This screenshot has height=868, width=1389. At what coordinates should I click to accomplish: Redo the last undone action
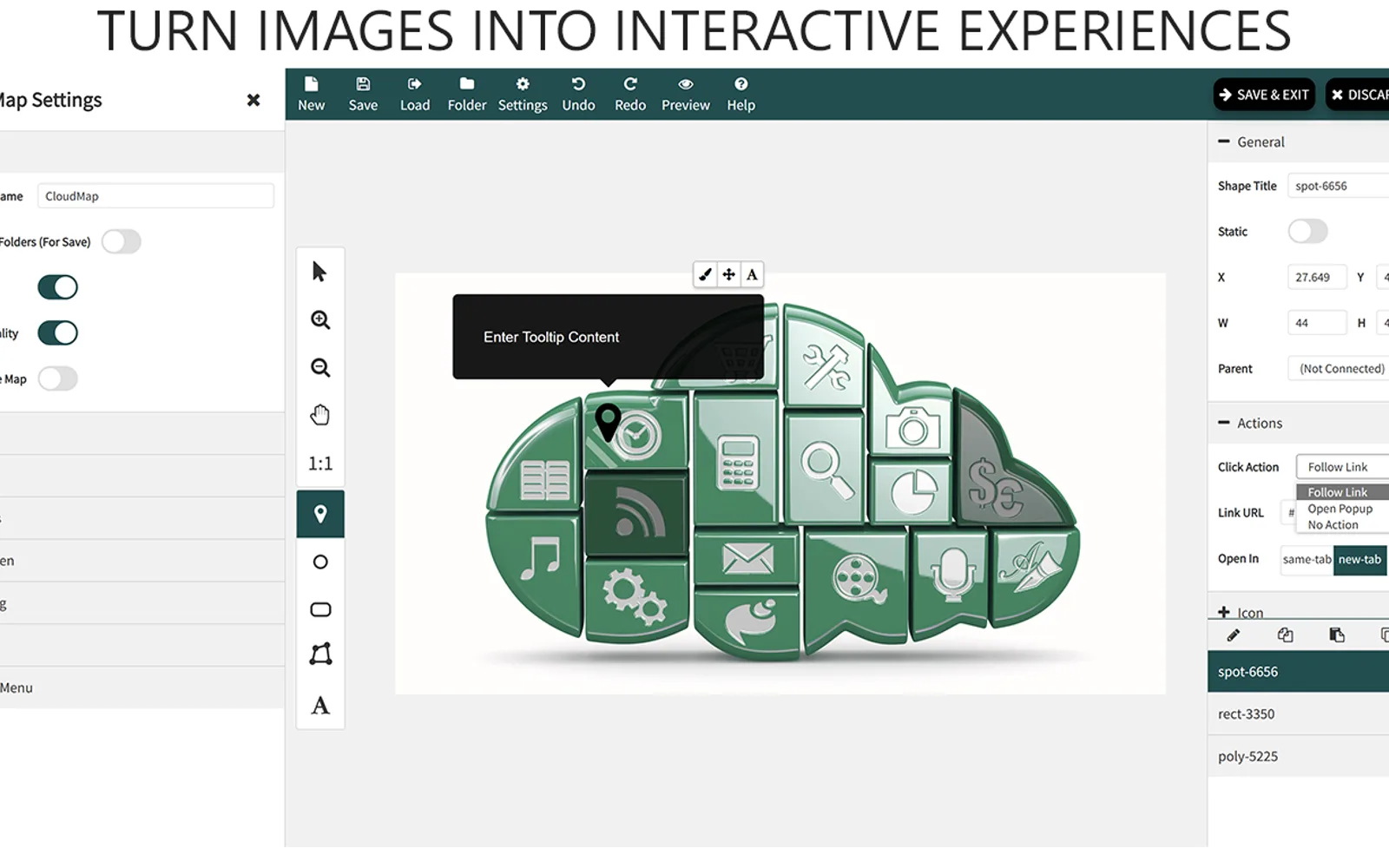point(630,94)
